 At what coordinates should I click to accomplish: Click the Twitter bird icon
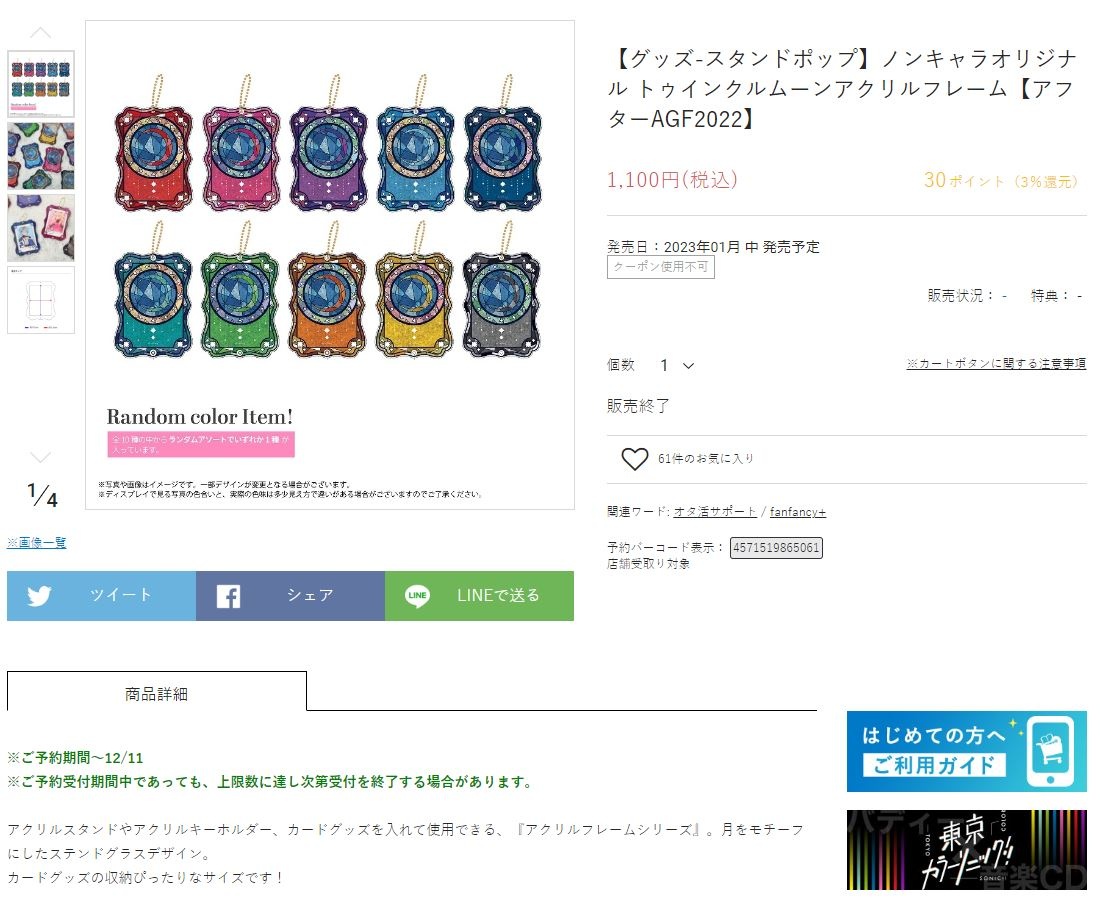pyautogui.click(x=39, y=596)
